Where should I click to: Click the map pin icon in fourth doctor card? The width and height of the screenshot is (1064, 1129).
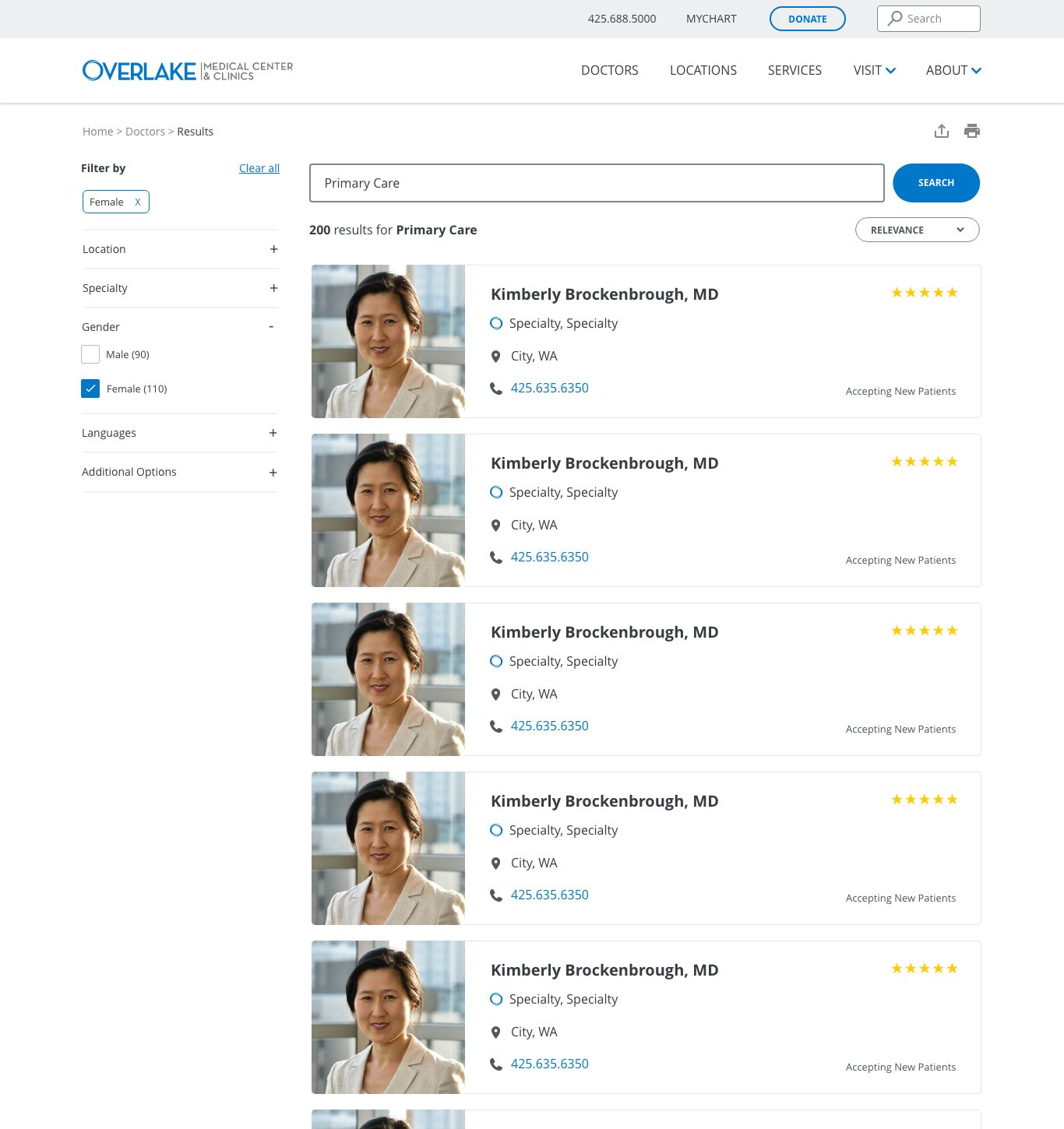click(495, 863)
